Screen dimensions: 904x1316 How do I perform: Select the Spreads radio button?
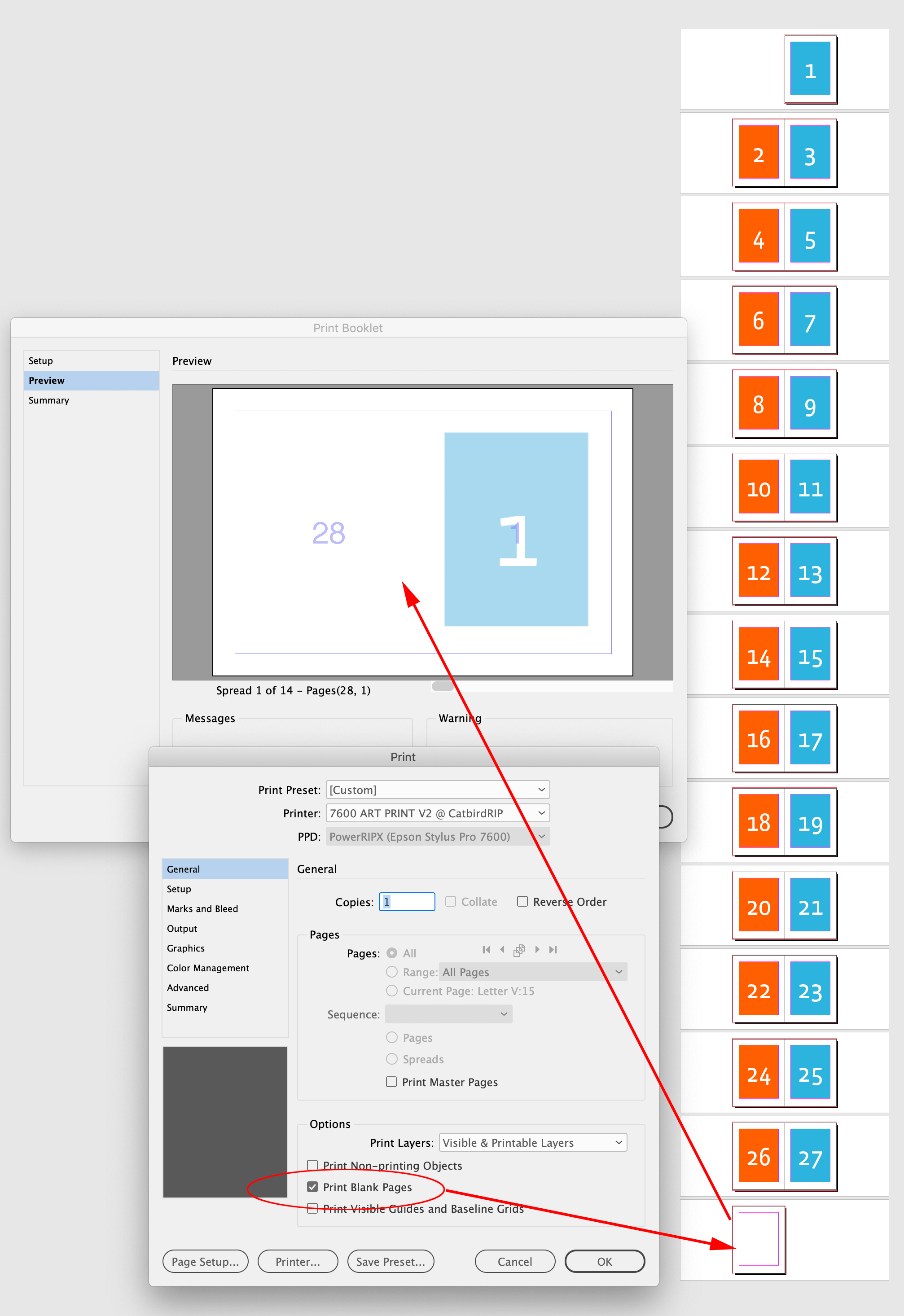(391, 1059)
